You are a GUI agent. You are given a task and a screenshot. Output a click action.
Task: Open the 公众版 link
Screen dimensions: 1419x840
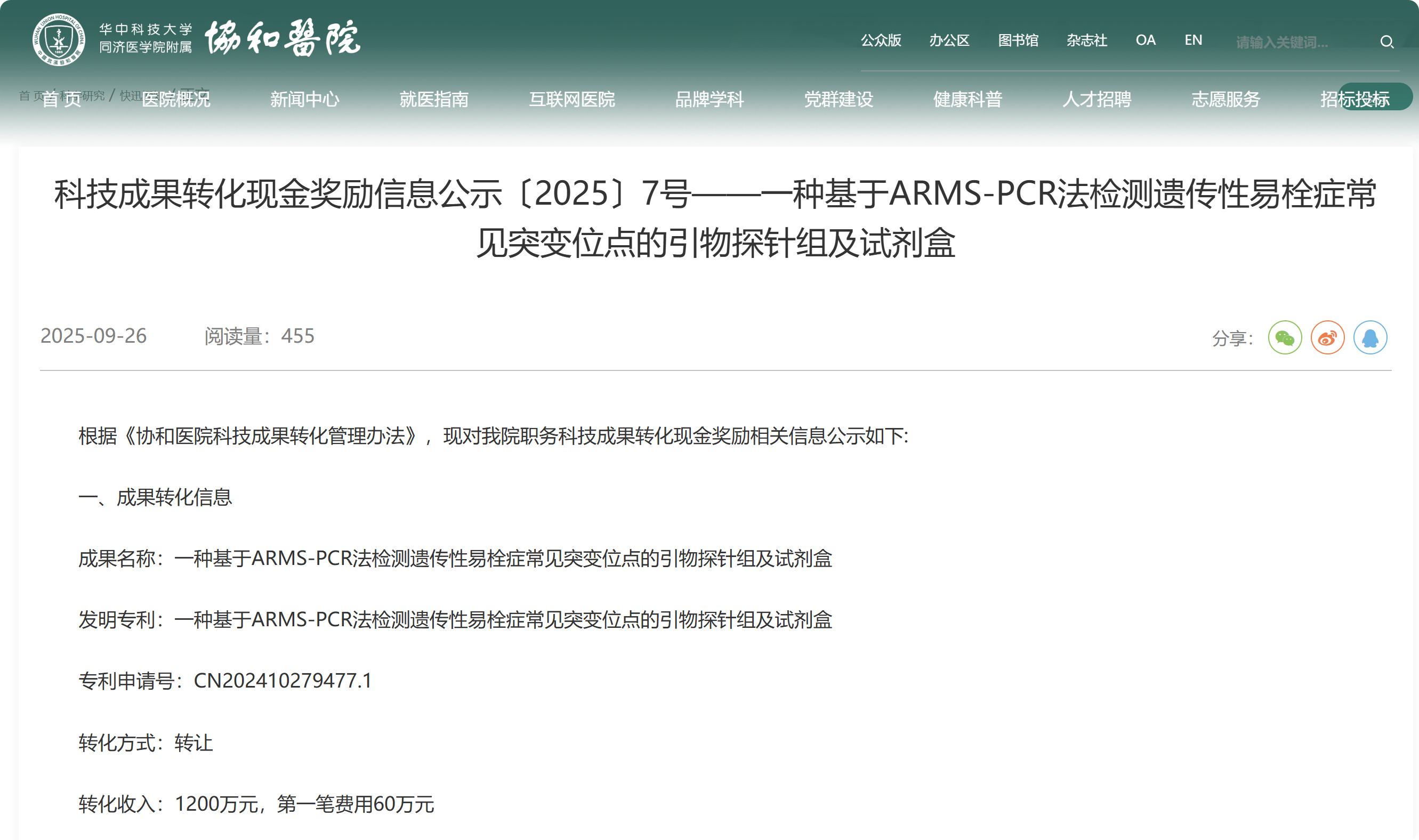point(881,40)
